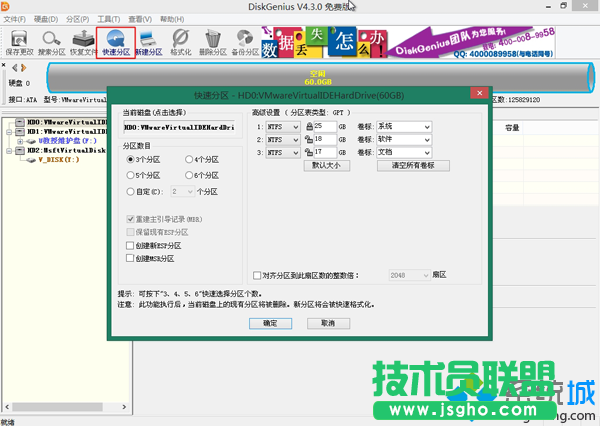Open the 查看(V) menu
Image resolution: width=600 pixels, height=426 pixels.
[x=140, y=19]
